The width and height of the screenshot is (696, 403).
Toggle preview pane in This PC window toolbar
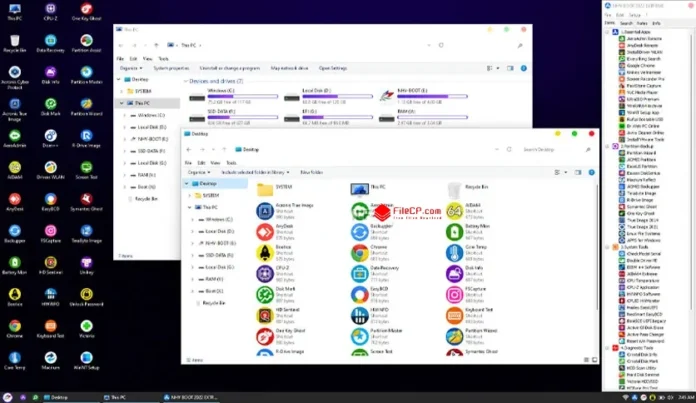click(510, 68)
